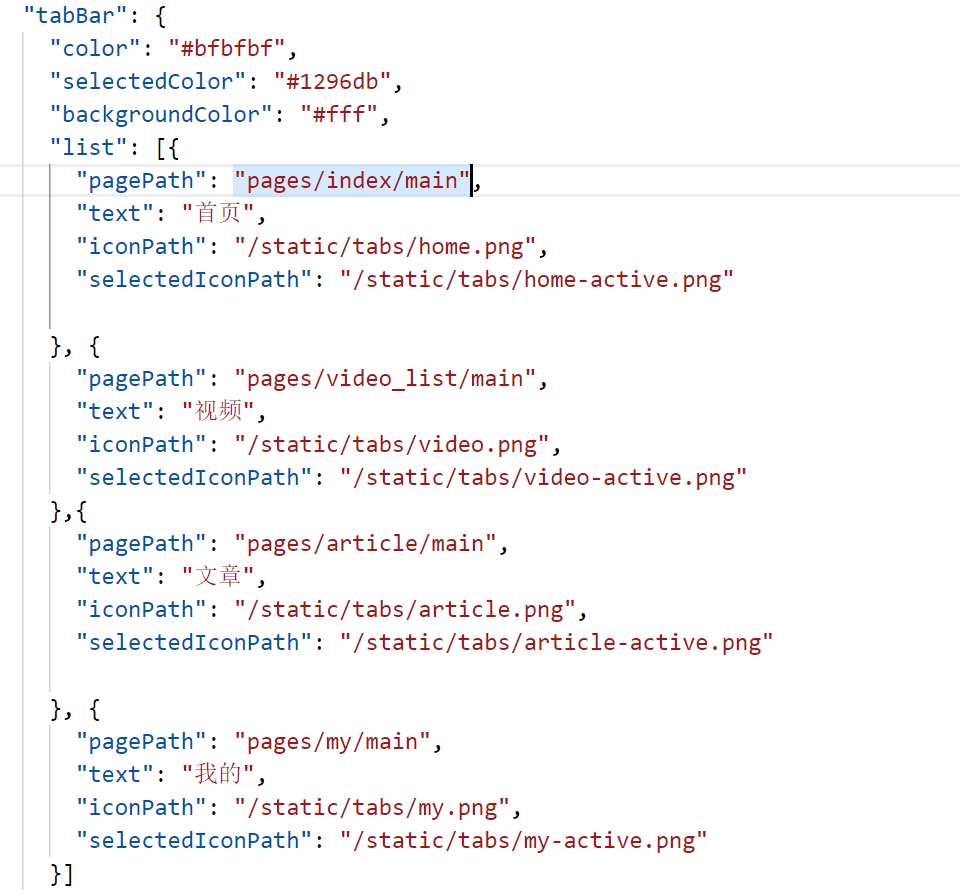The height and width of the screenshot is (893, 960).
Task: Click the "首页" text value
Action: tap(219, 214)
